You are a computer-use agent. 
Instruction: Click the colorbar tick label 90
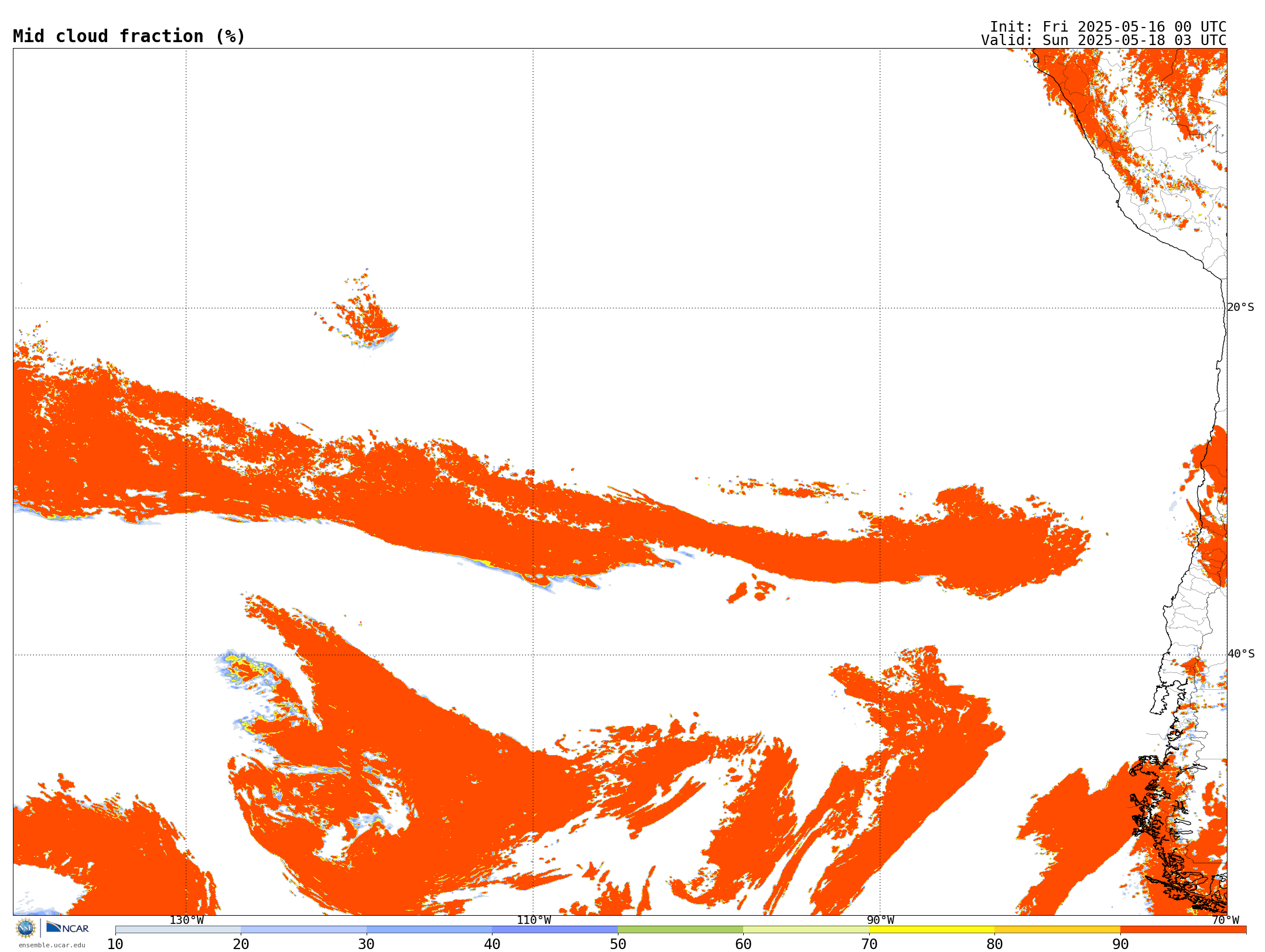click(1120, 944)
